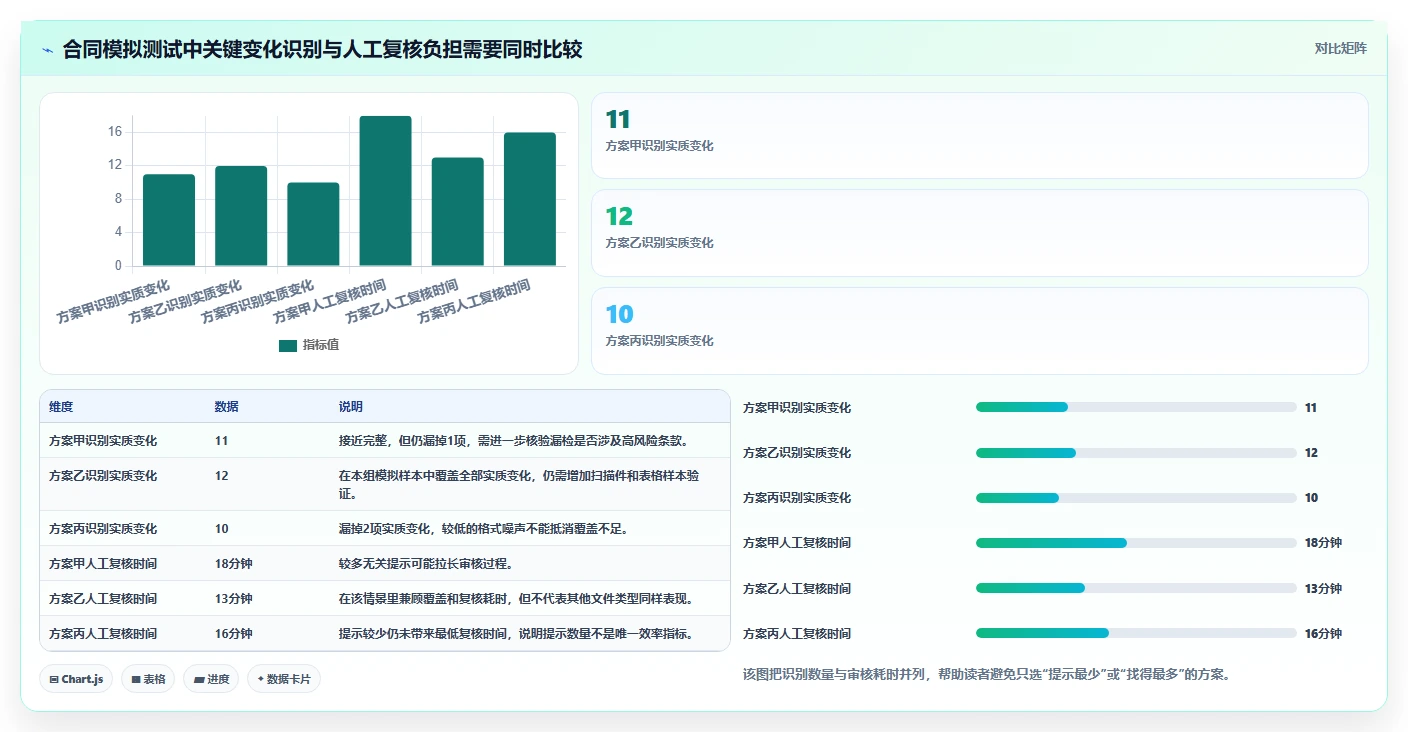Click progress bar for 方案乙识别实质变化
Viewport: 1408px width, 732px height.
click(x=1136, y=453)
